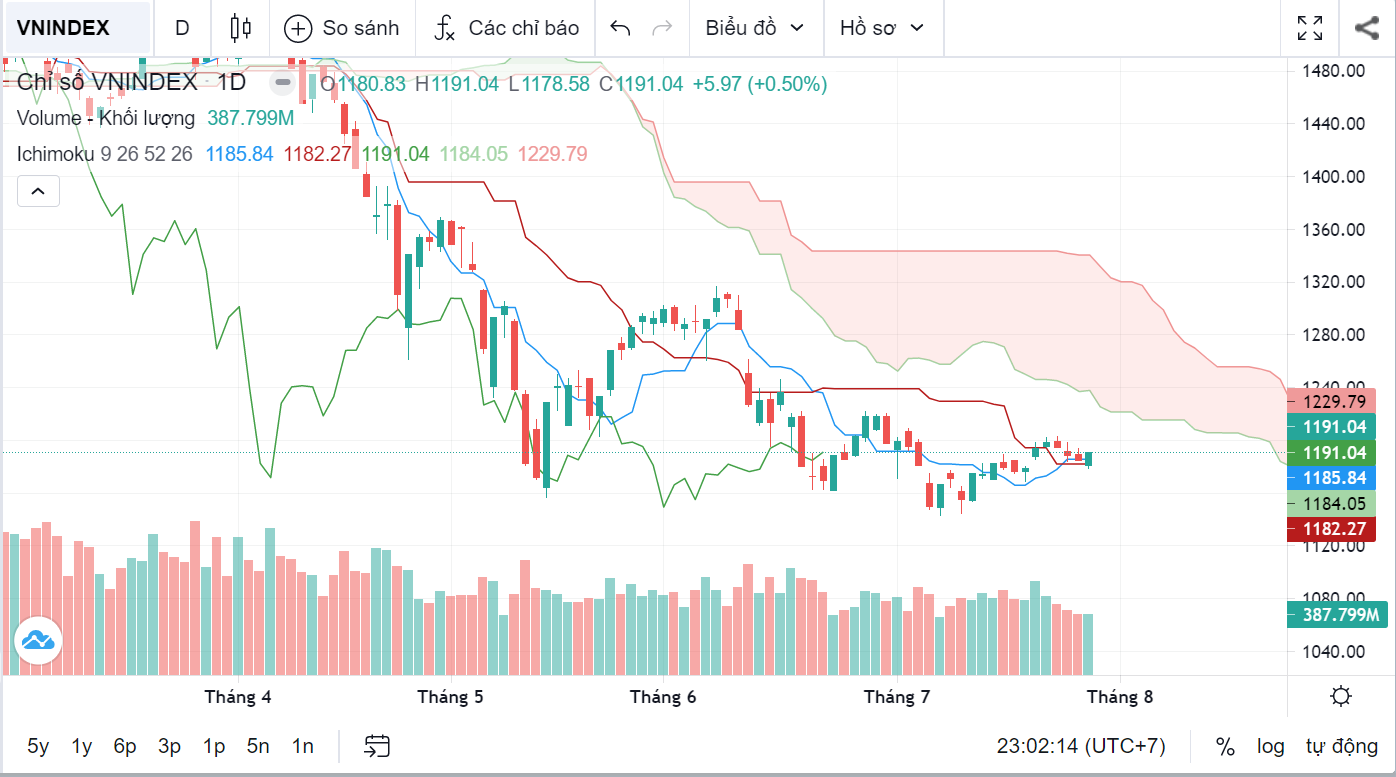Click the Volume - Khối lượng legend
Viewport: 1396px width, 777px height.
[106, 118]
